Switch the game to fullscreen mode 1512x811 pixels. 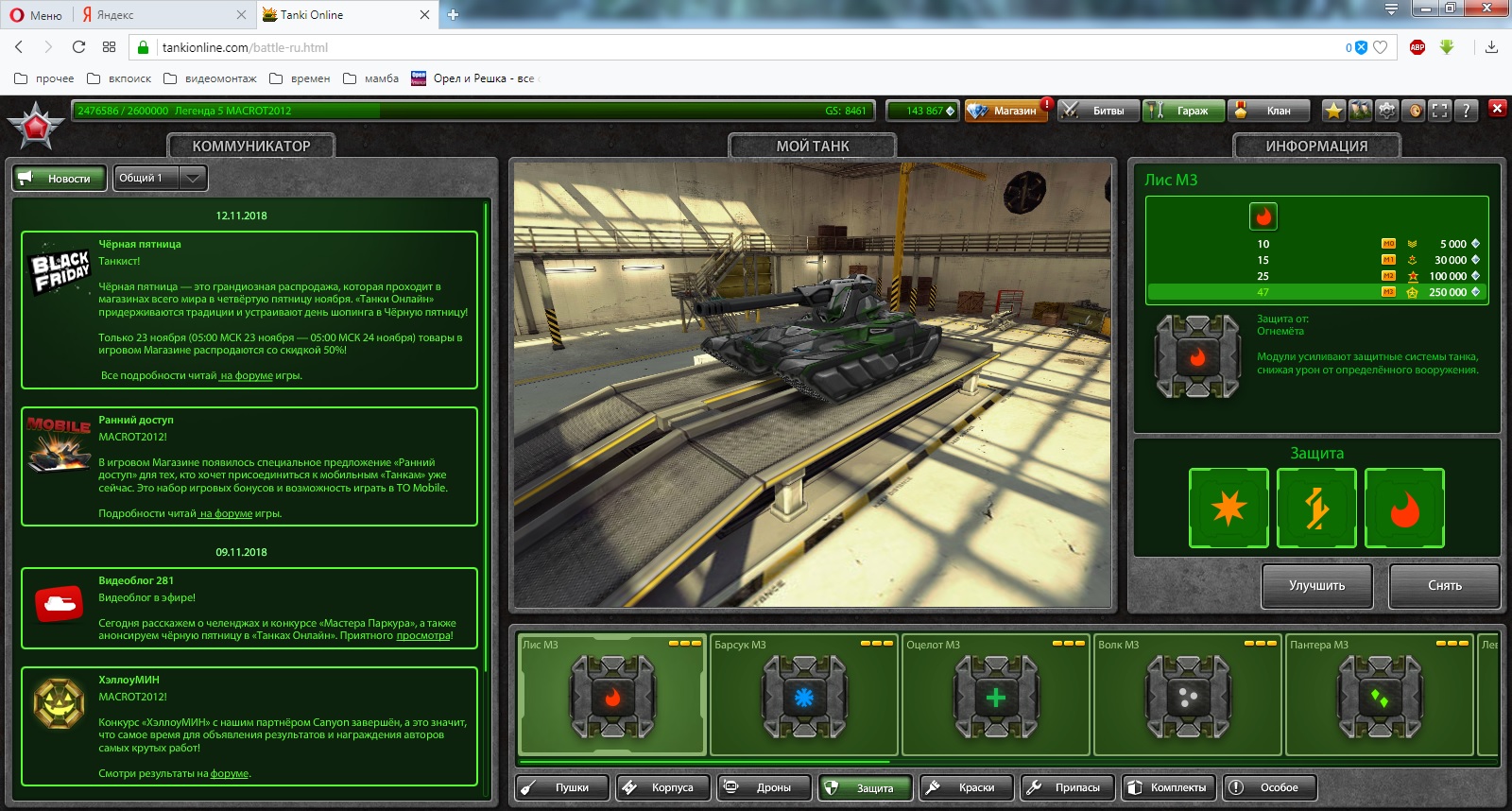coord(1439,111)
